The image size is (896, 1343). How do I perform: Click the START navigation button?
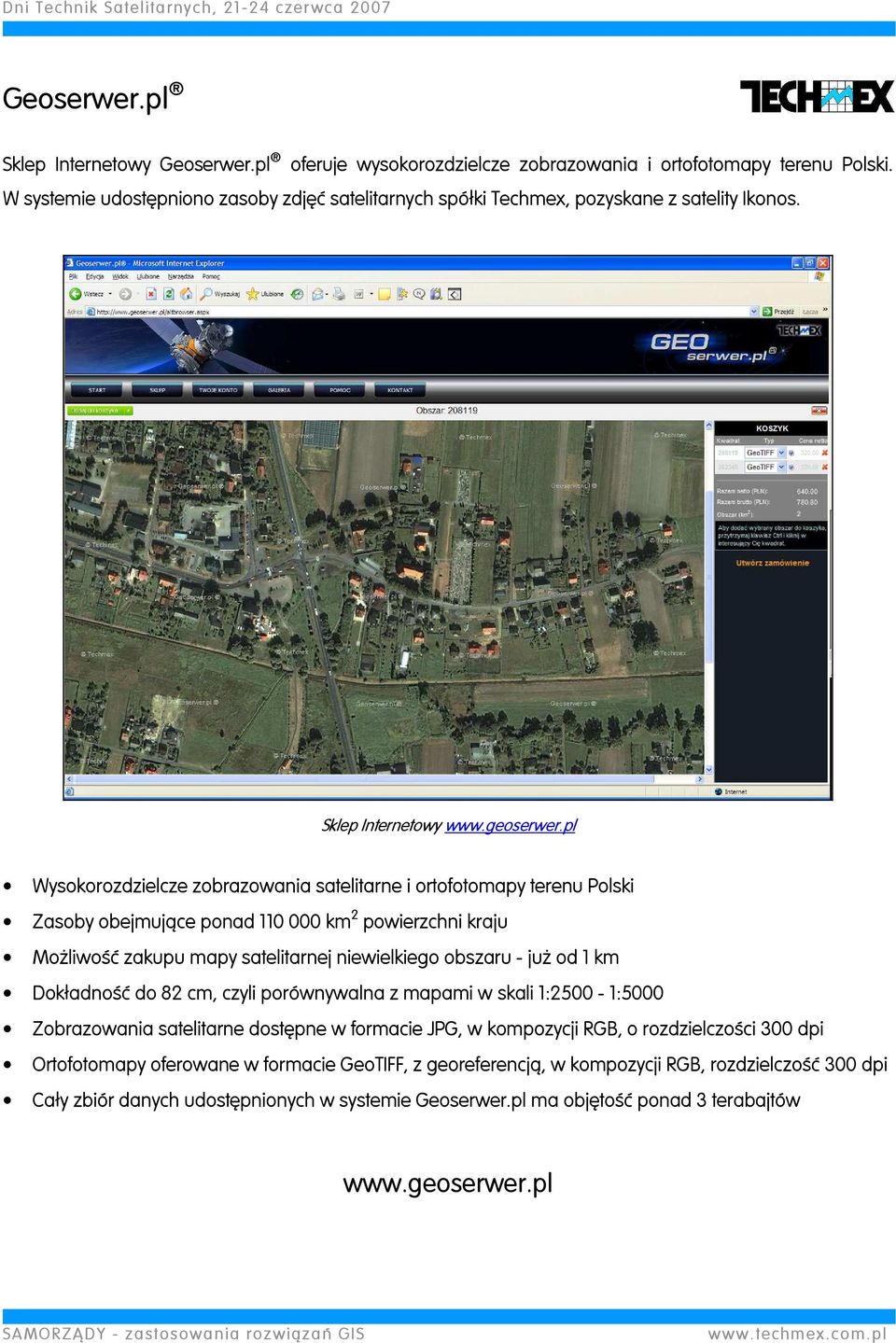click(x=97, y=390)
